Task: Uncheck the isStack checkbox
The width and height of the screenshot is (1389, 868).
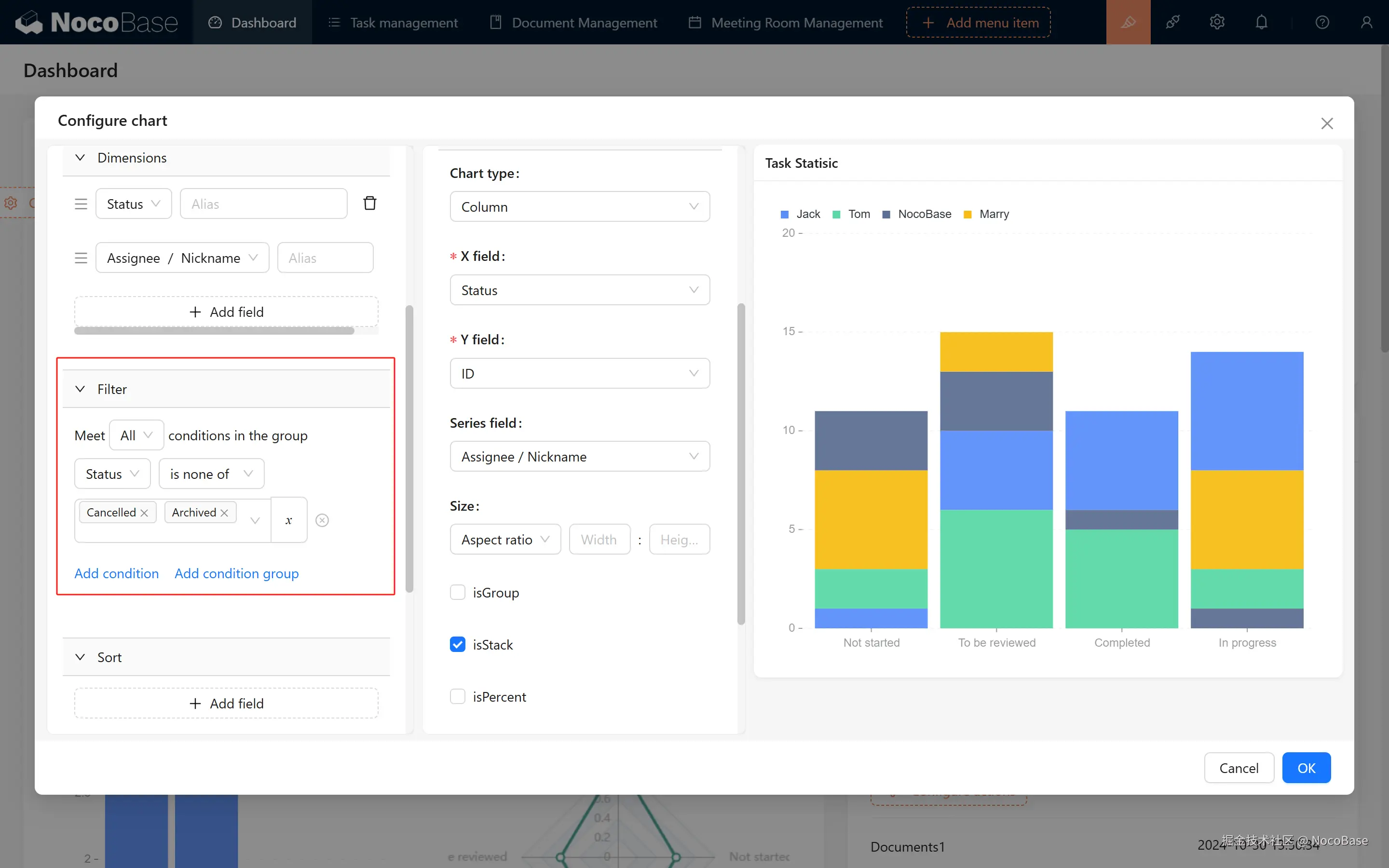Action: click(x=457, y=645)
